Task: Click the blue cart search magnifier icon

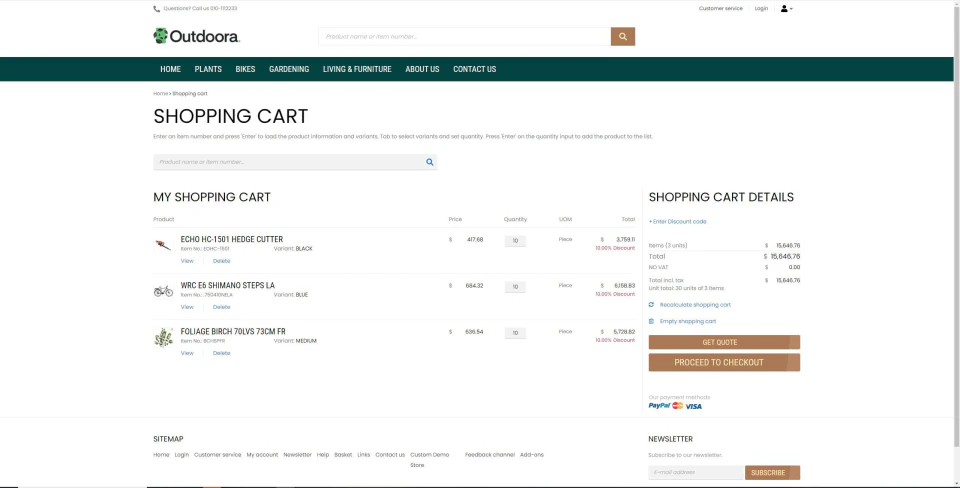Action: 430,162
